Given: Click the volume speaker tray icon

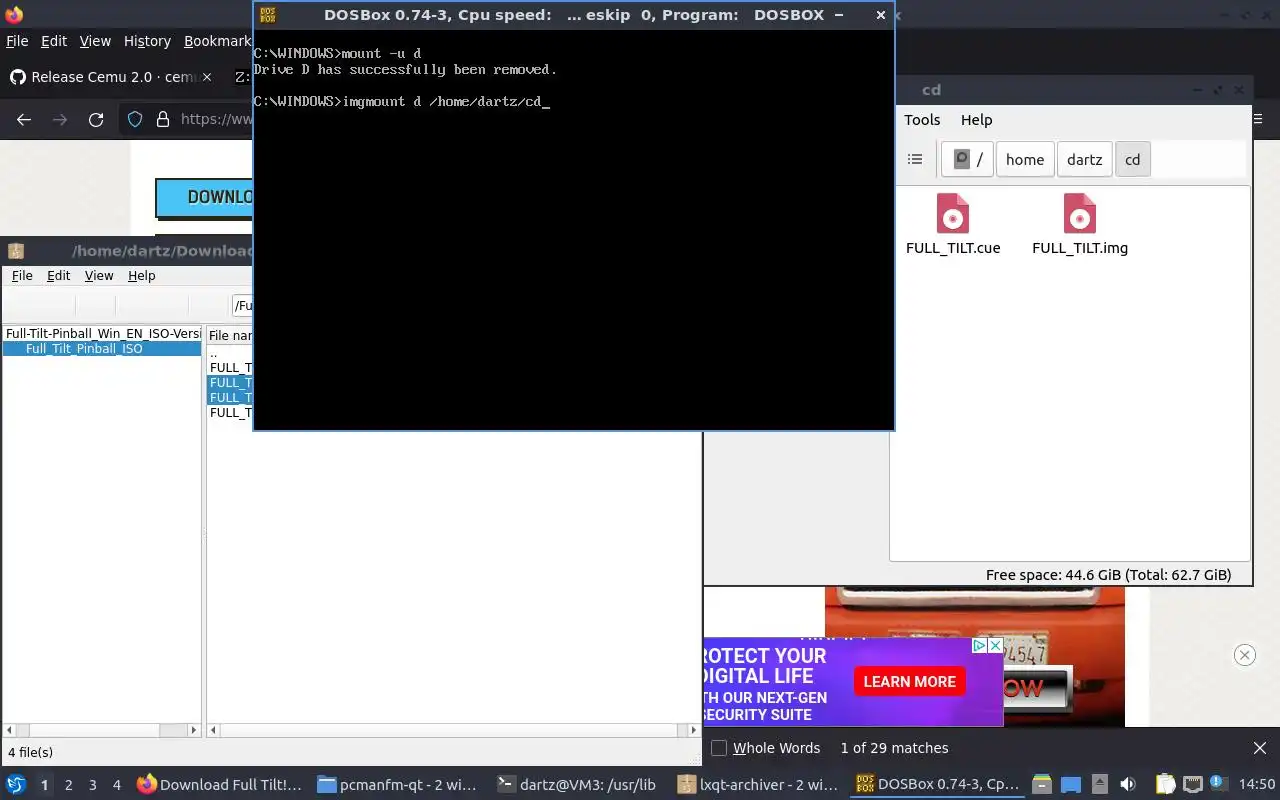Looking at the screenshot, I should click(1127, 785).
